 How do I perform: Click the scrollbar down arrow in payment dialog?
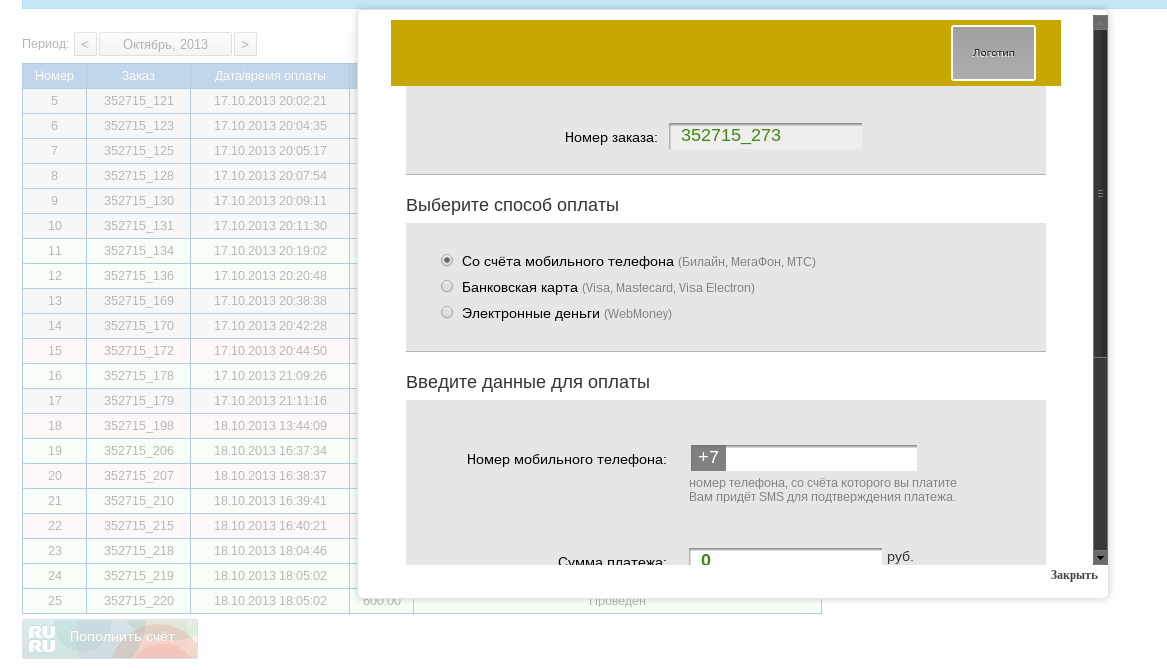click(1100, 557)
